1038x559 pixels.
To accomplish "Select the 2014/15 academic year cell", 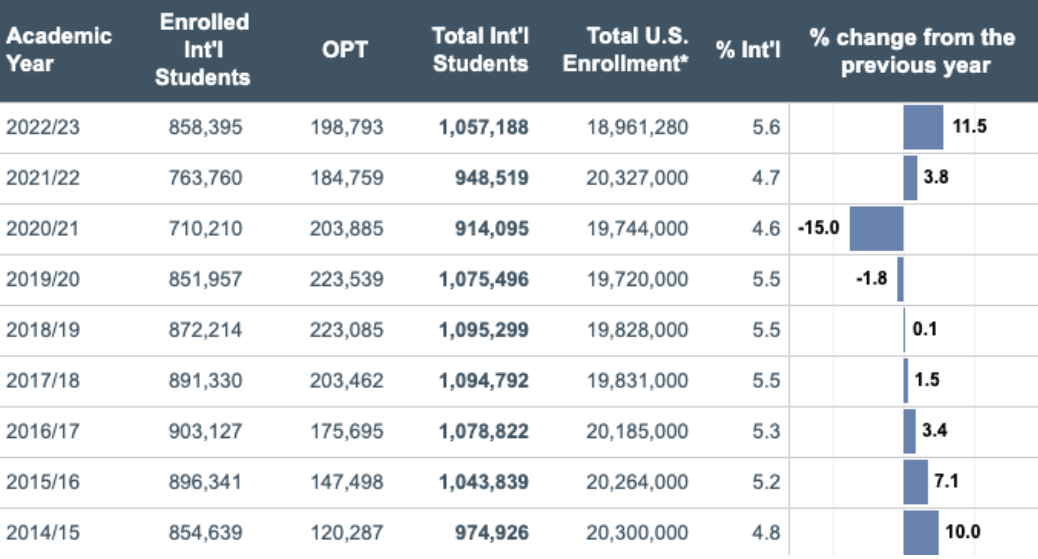I will (43, 533).
